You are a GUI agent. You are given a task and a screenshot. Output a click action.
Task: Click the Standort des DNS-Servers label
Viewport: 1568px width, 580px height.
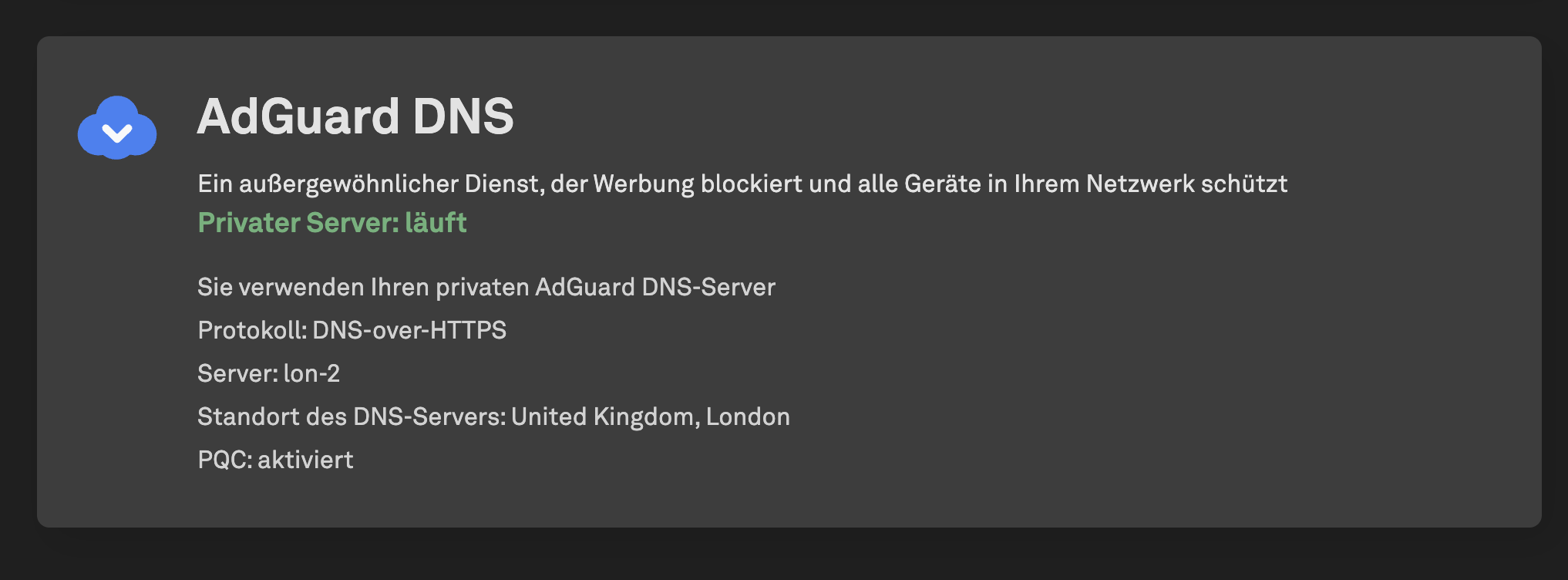tap(352, 416)
